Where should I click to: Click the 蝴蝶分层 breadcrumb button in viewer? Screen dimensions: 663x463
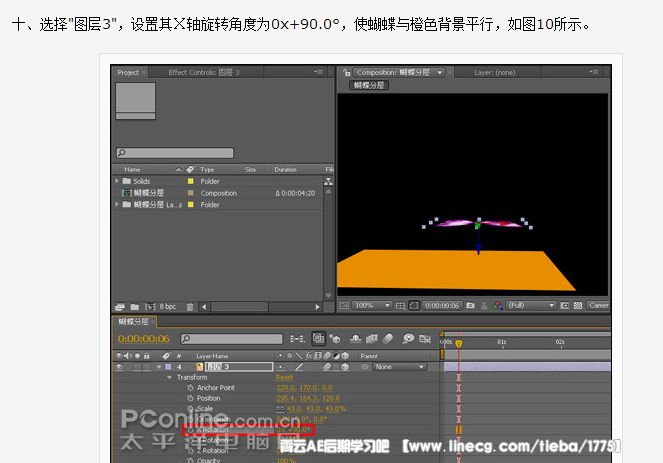tap(369, 85)
